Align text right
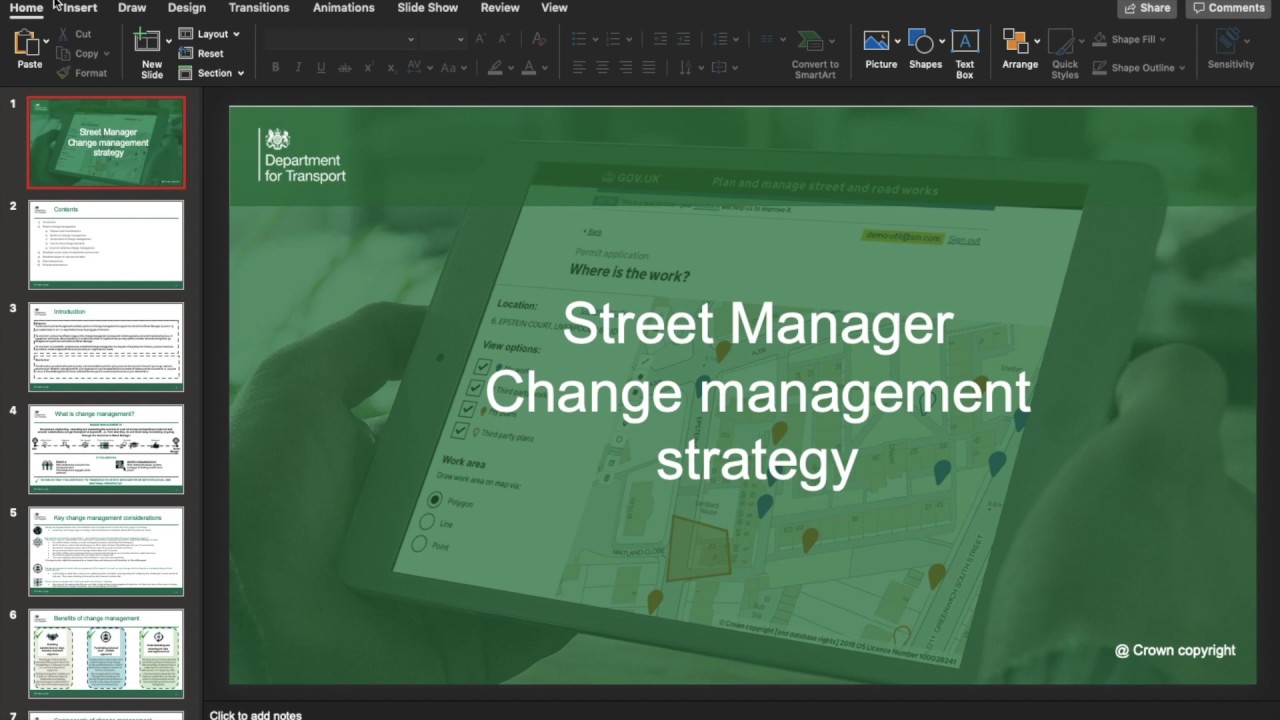The height and width of the screenshot is (720, 1280). point(626,68)
